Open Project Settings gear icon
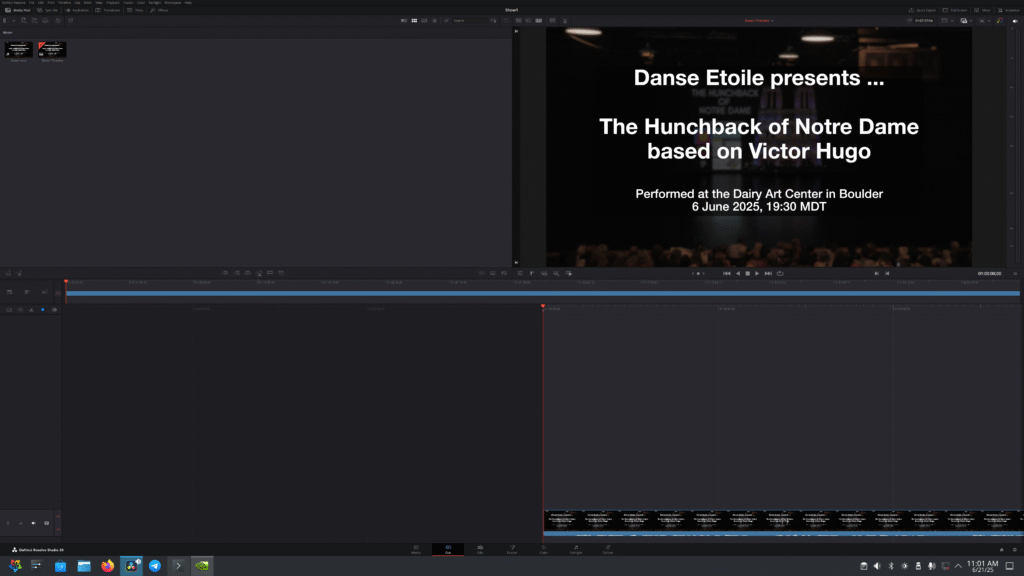 pos(1014,550)
